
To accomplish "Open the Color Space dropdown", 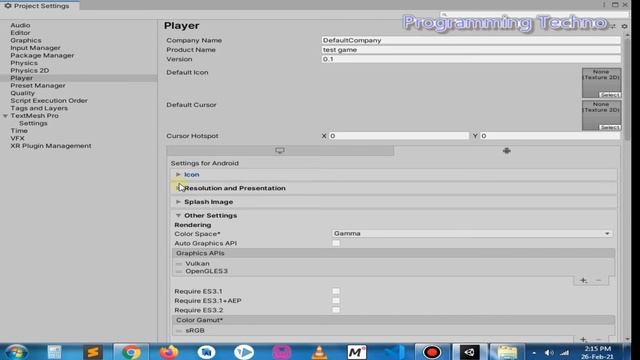I will pos(472,233).
